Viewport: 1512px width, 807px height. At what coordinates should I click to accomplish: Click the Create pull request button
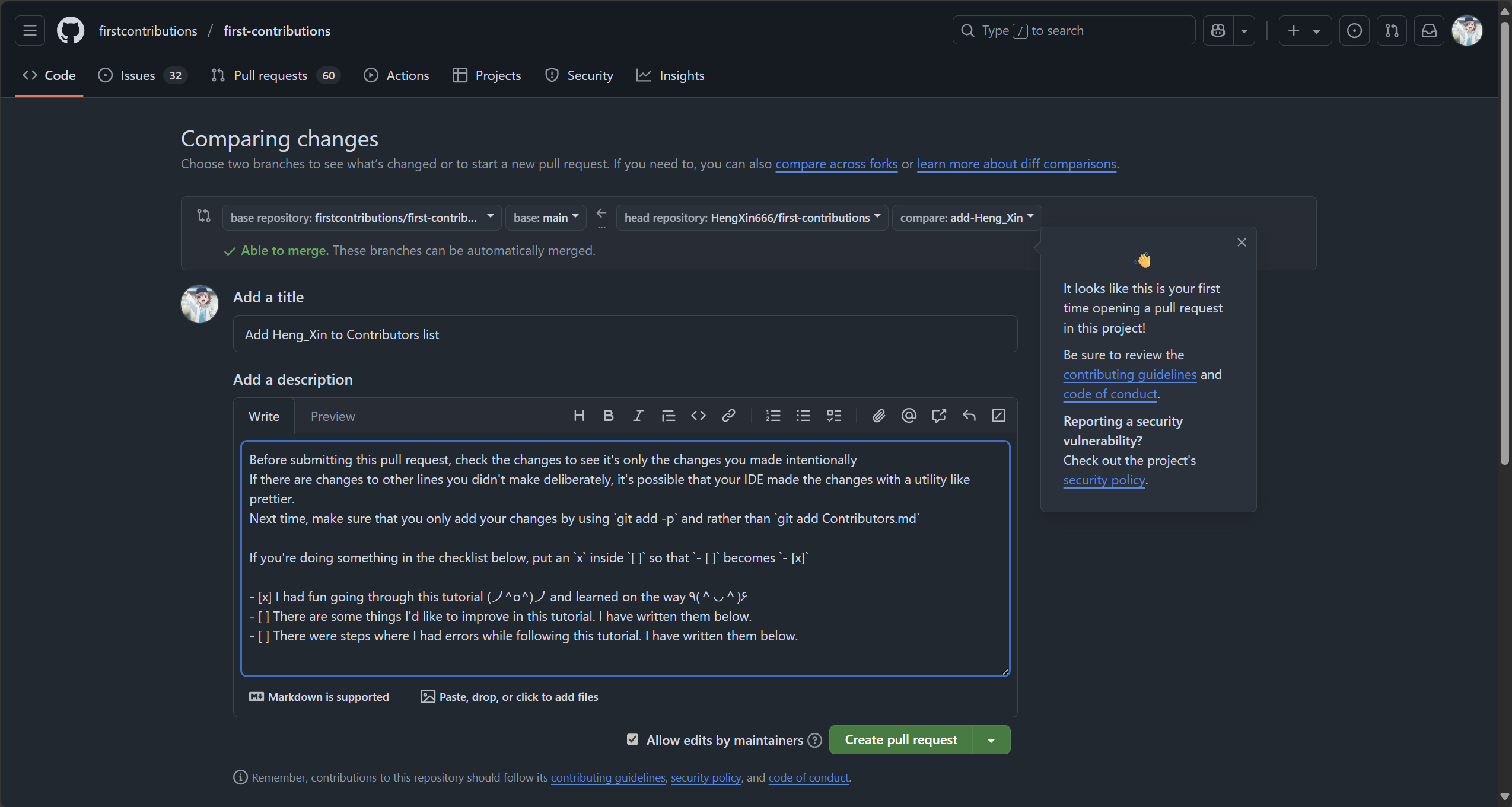pyautogui.click(x=900, y=740)
